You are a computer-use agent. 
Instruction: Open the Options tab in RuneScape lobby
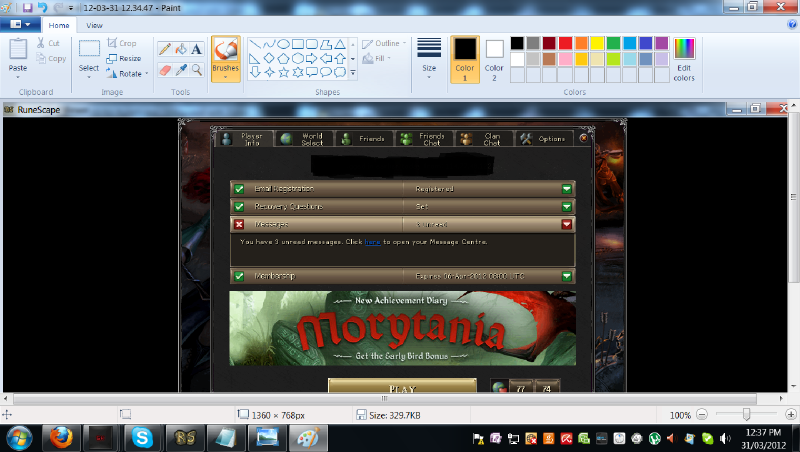point(545,139)
